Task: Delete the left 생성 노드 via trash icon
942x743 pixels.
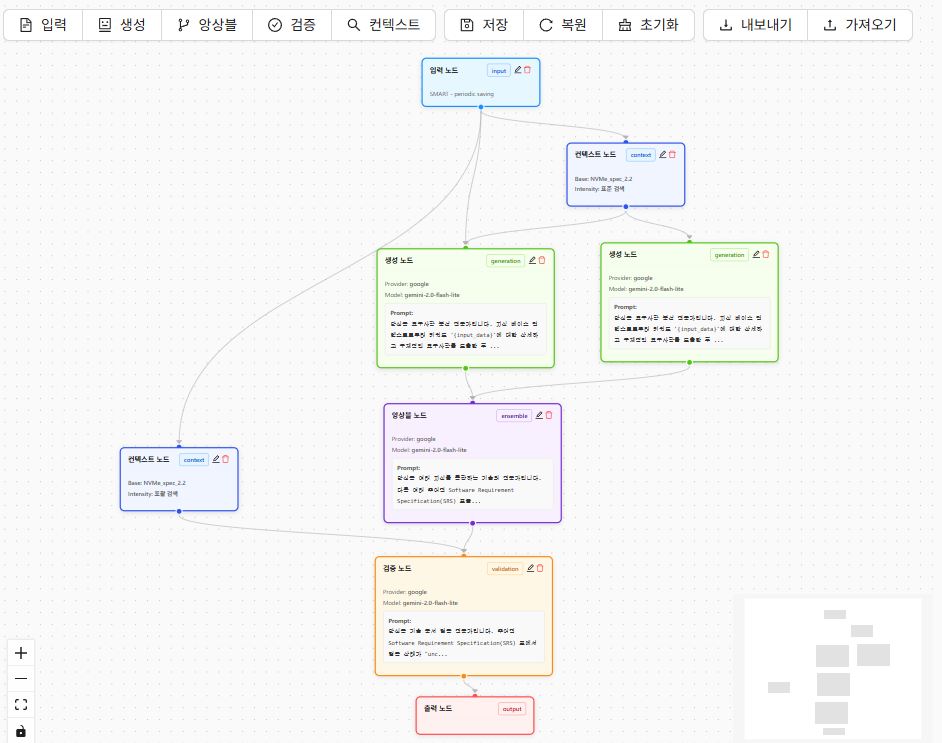Action: pyautogui.click(x=542, y=260)
